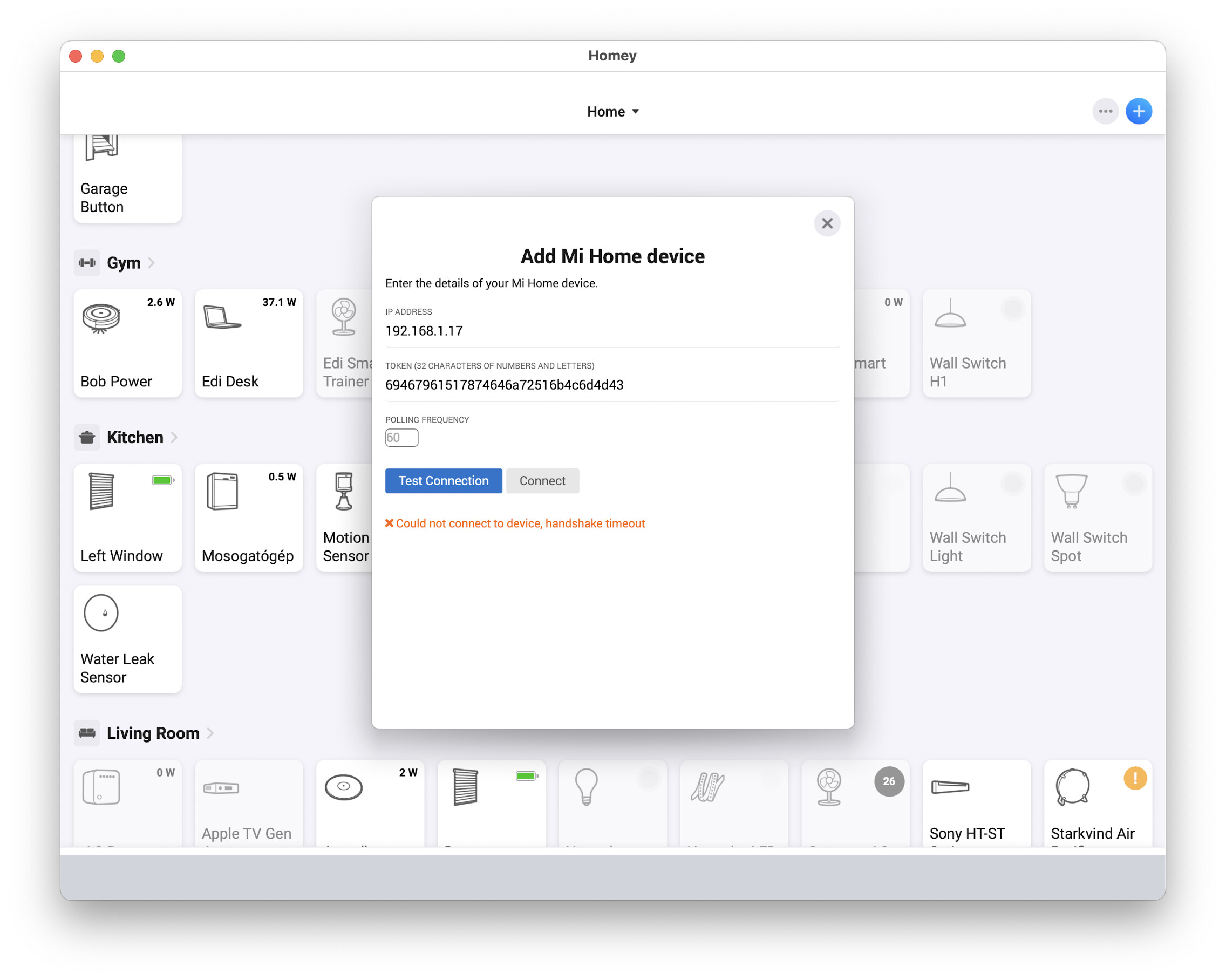The height and width of the screenshot is (980, 1226).
Task: Click the Starkvind Air warning badge
Action: click(x=1134, y=778)
